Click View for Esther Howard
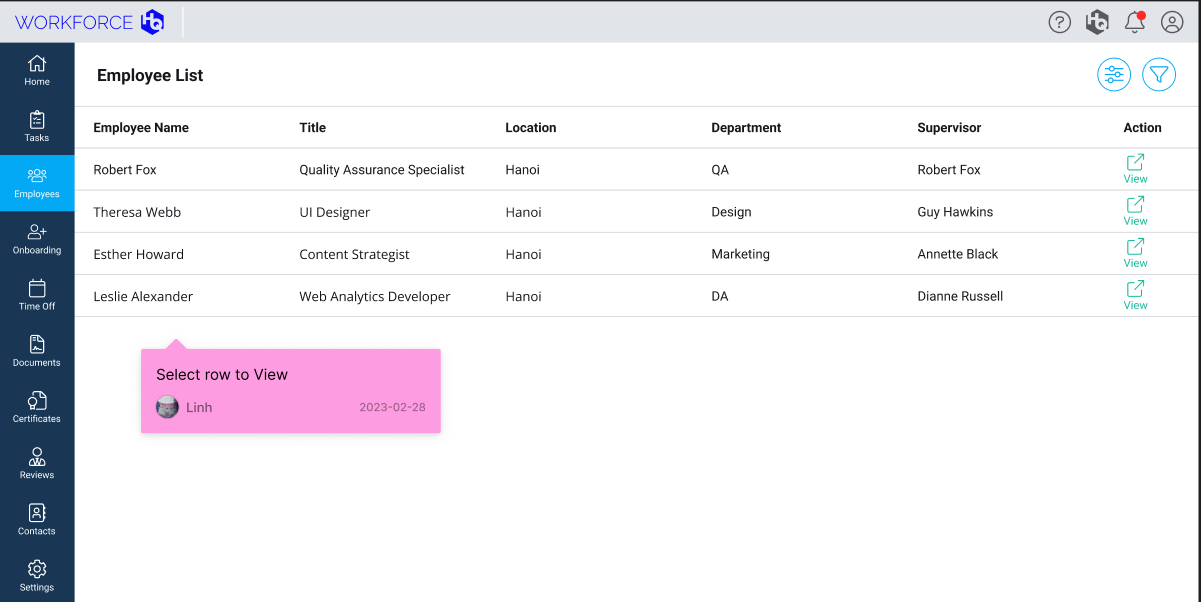The height and width of the screenshot is (602, 1201). pyautogui.click(x=1135, y=252)
